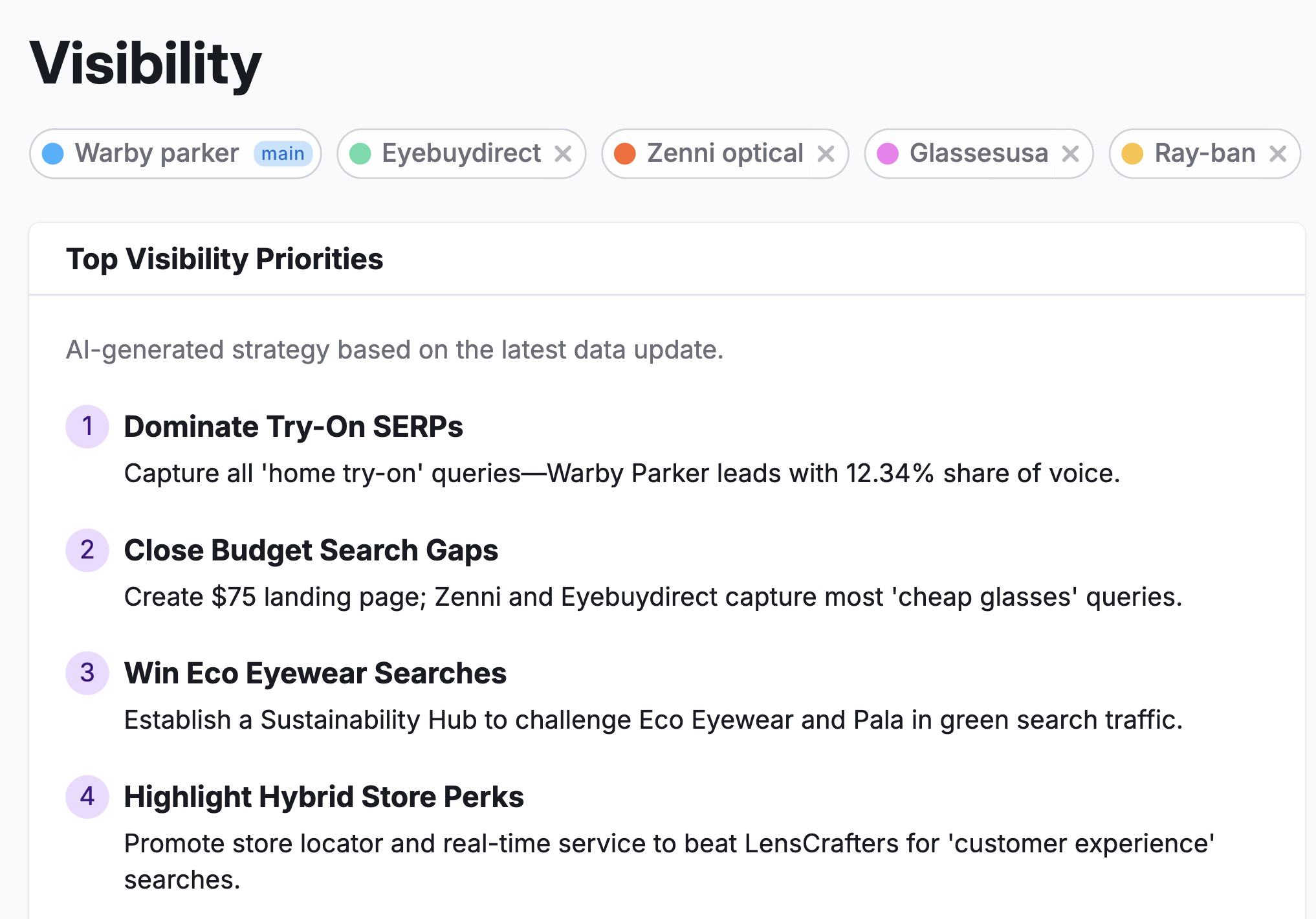This screenshot has width=1316, height=919.
Task: Click the priority number 4 badge
Action: point(87,797)
